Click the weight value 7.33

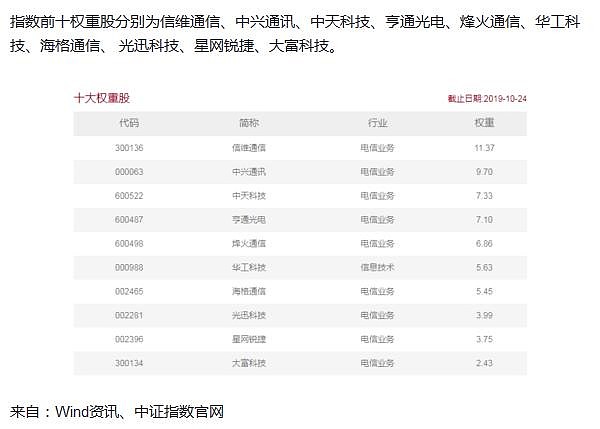[484, 196]
